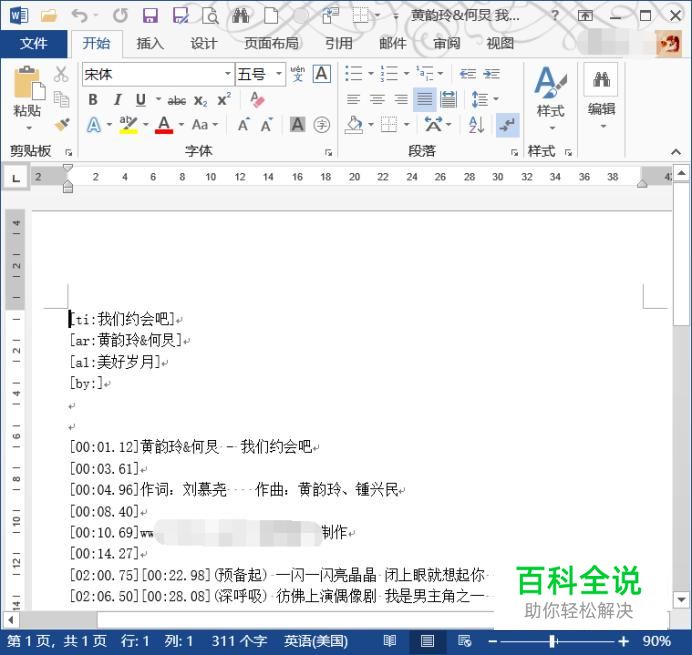
Task: Click the Clear Formatting eraser icon
Action: click(x=256, y=100)
